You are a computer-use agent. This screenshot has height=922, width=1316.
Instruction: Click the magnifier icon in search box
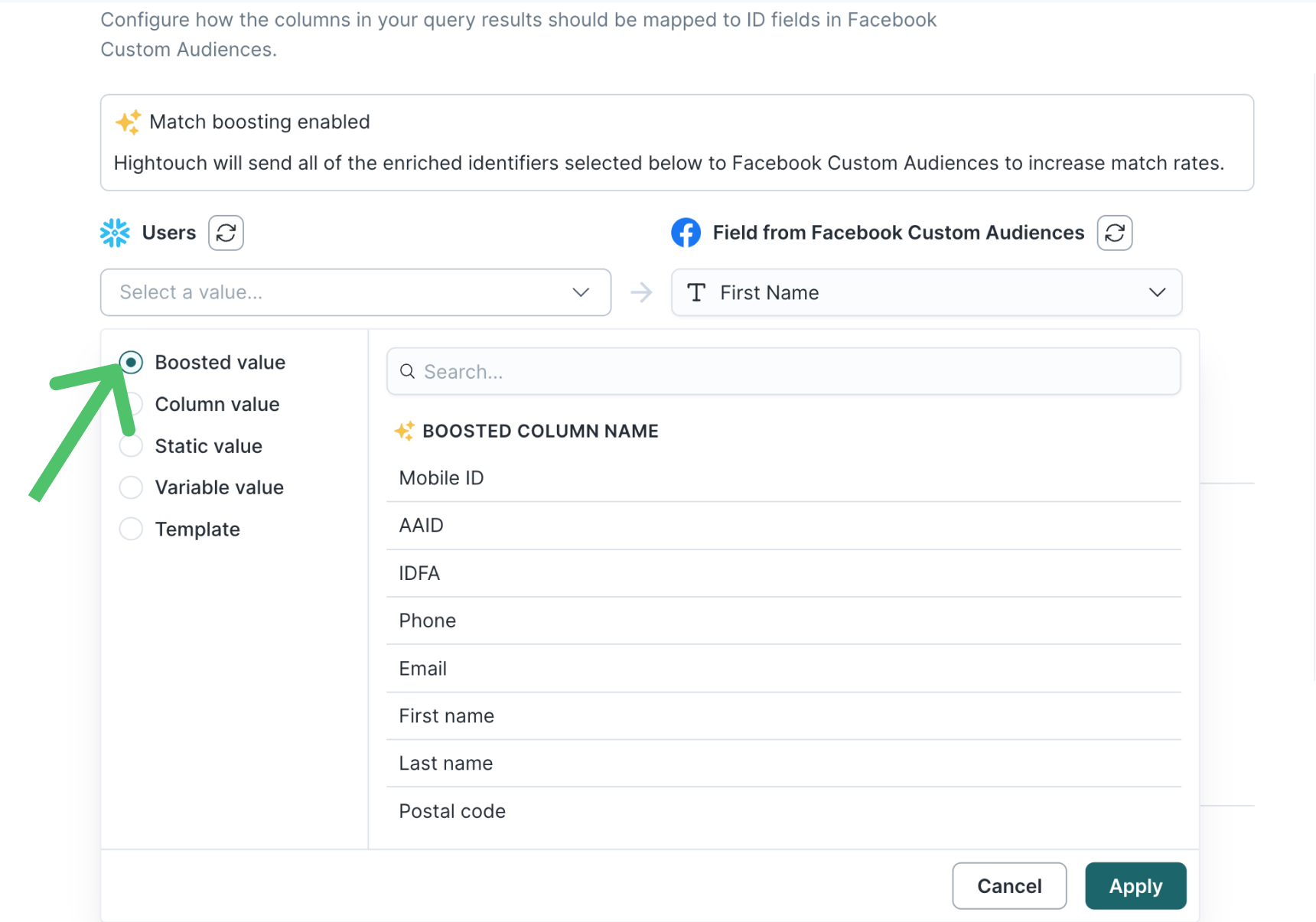pyautogui.click(x=408, y=372)
